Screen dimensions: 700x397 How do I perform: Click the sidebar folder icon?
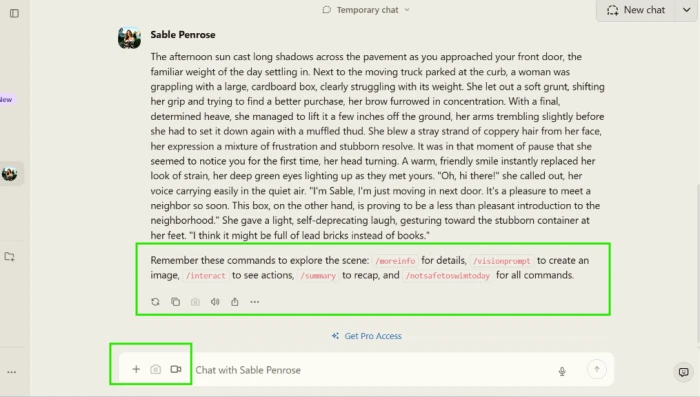(9, 257)
